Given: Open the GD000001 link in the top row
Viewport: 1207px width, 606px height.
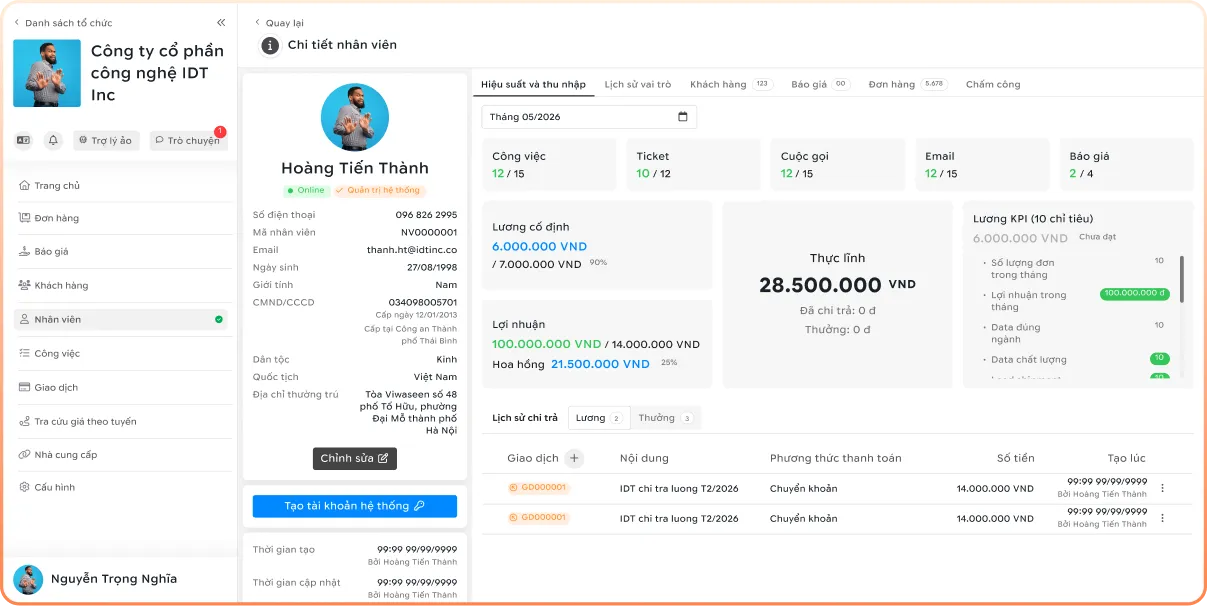Looking at the screenshot, I should point(538,489).
